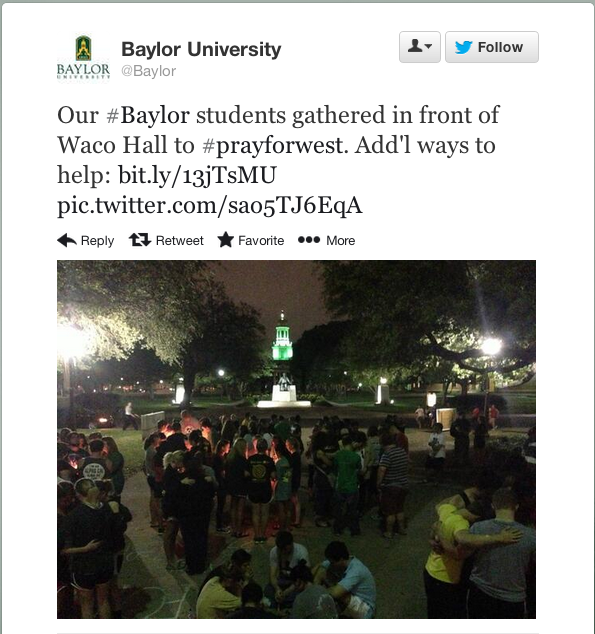Open the #prayforwest hashtag
This screenshot has height=634, width=595.
coord(275,146)
